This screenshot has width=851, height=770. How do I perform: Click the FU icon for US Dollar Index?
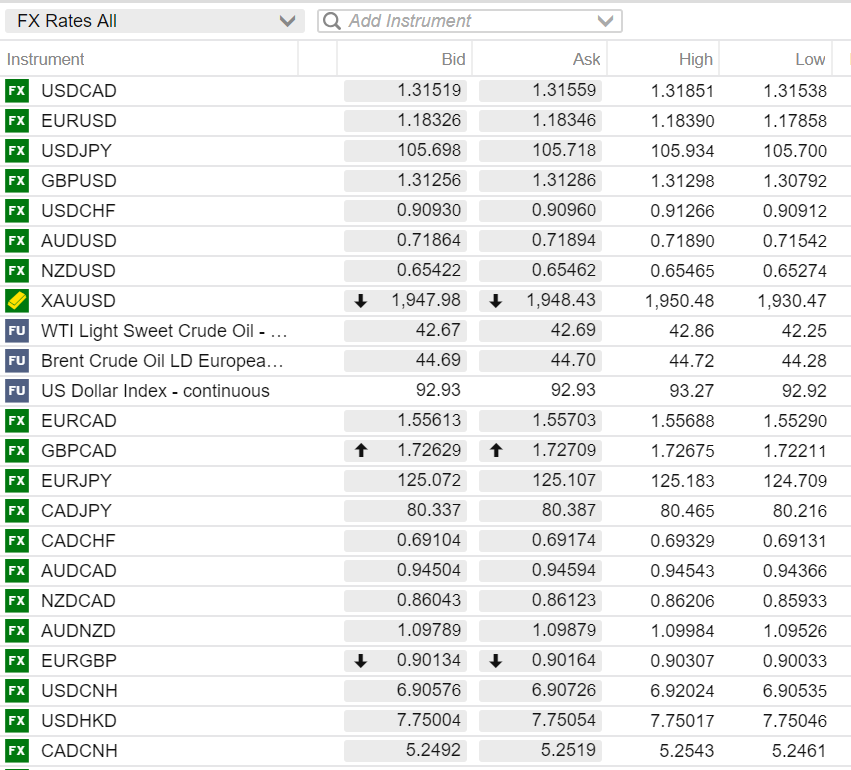(x=17, y=391)
